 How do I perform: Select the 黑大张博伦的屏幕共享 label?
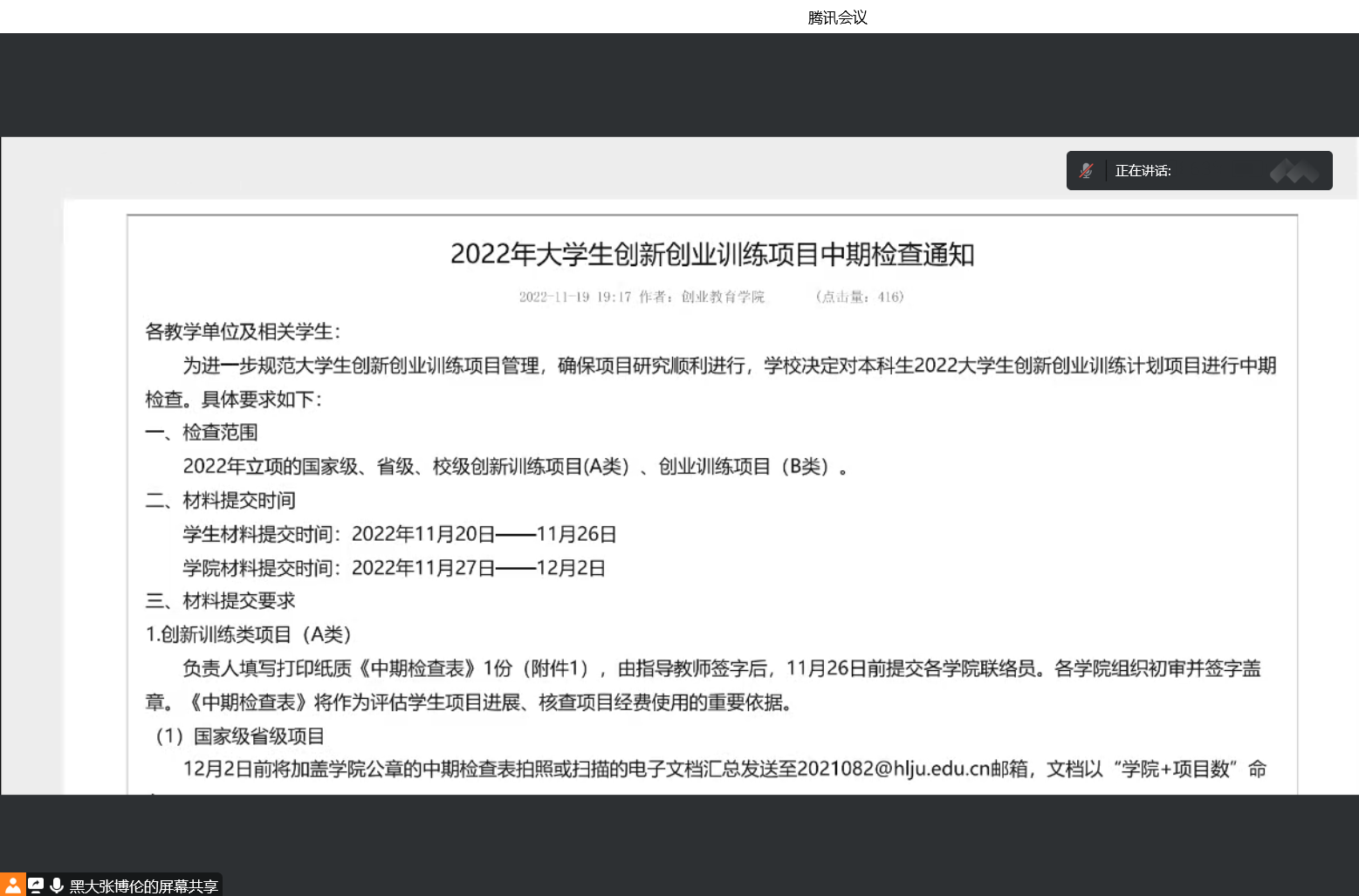[143, 886]
